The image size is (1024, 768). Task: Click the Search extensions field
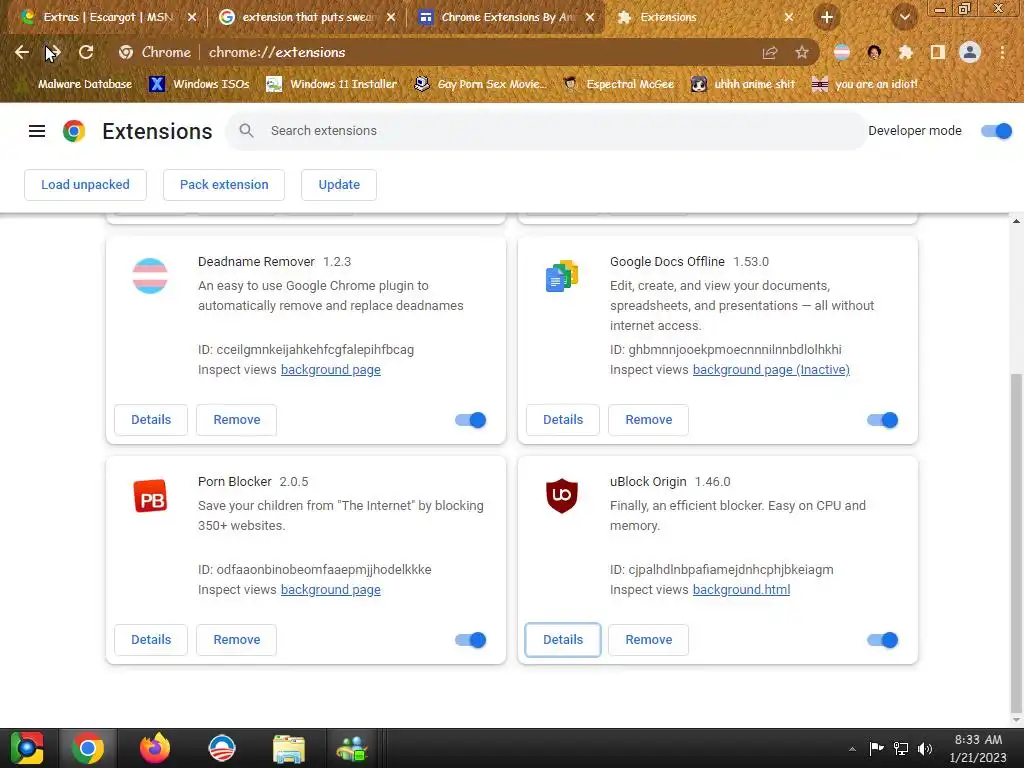546,131
